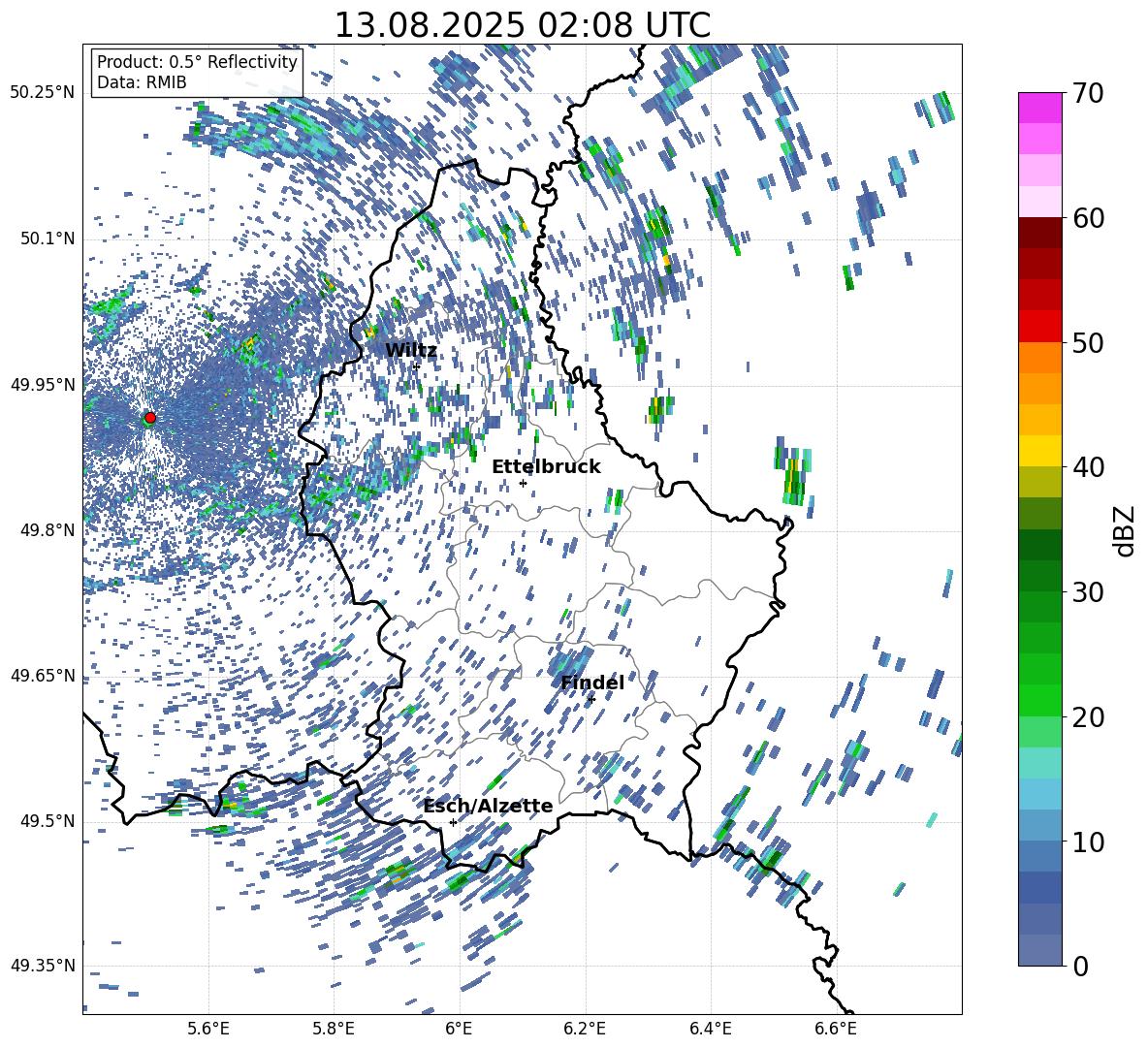Click the title 13.08.2025 02:08 UTC

(522, 25)
